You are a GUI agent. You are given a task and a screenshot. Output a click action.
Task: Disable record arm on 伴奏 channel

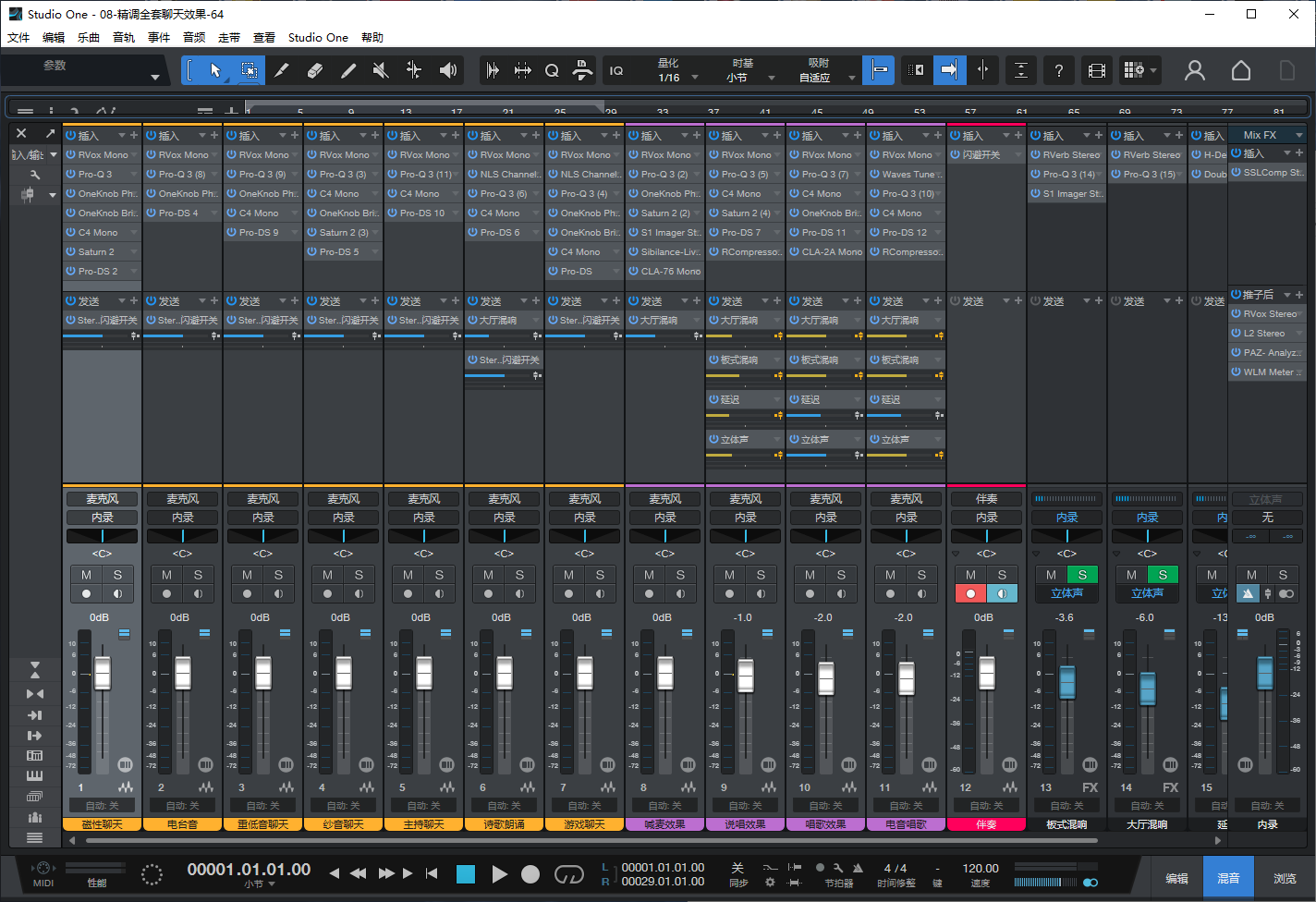(970, 593)
